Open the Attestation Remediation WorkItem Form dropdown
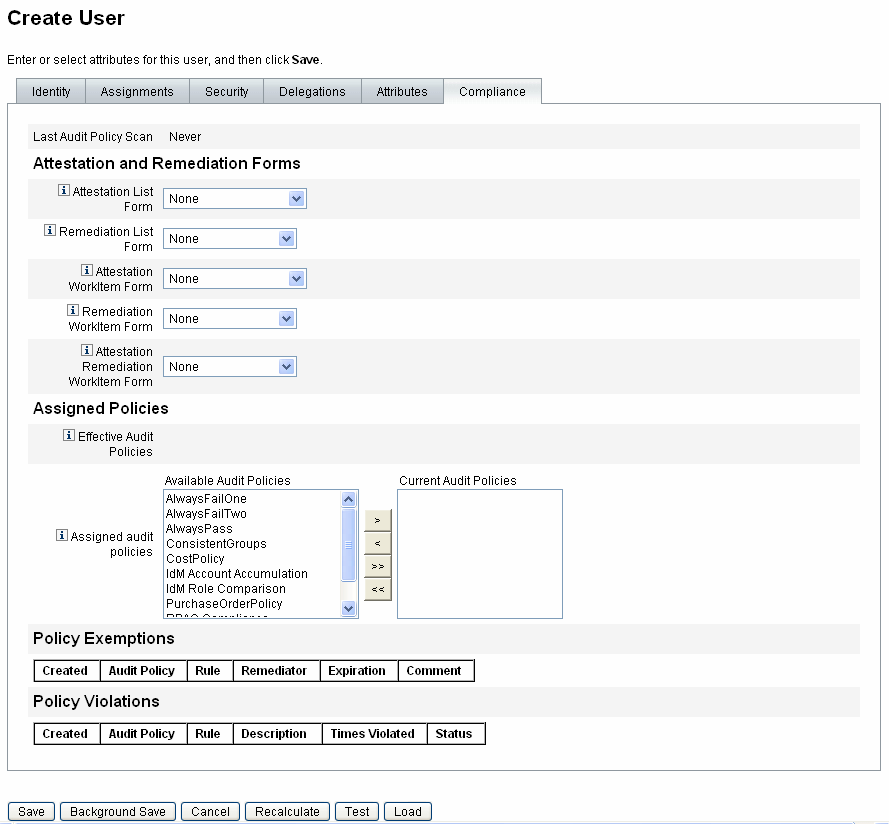The image size is (889, 824). (230, 367)
